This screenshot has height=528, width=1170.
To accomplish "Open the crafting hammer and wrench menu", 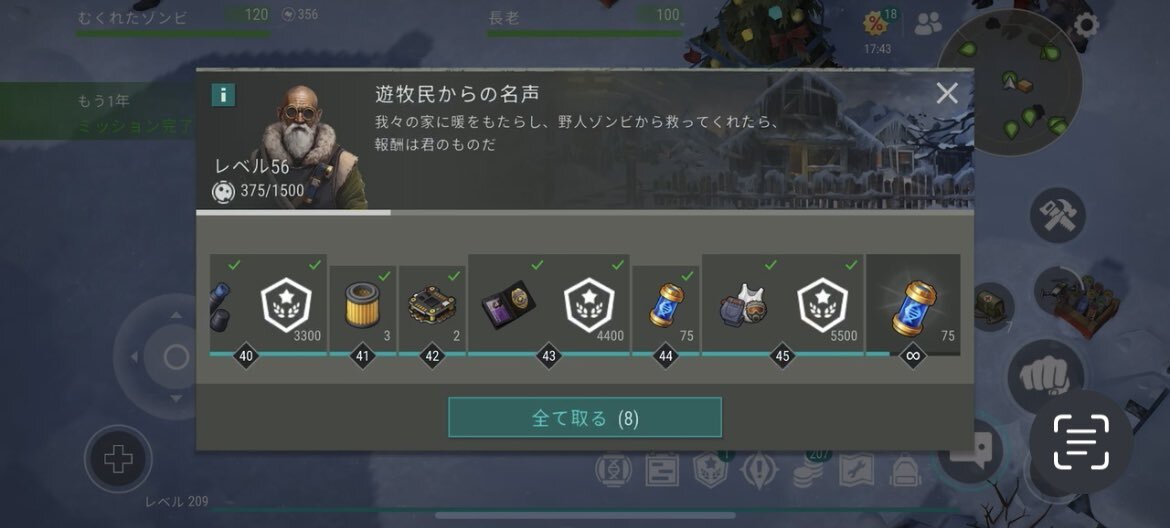I will coord(1057,215).
